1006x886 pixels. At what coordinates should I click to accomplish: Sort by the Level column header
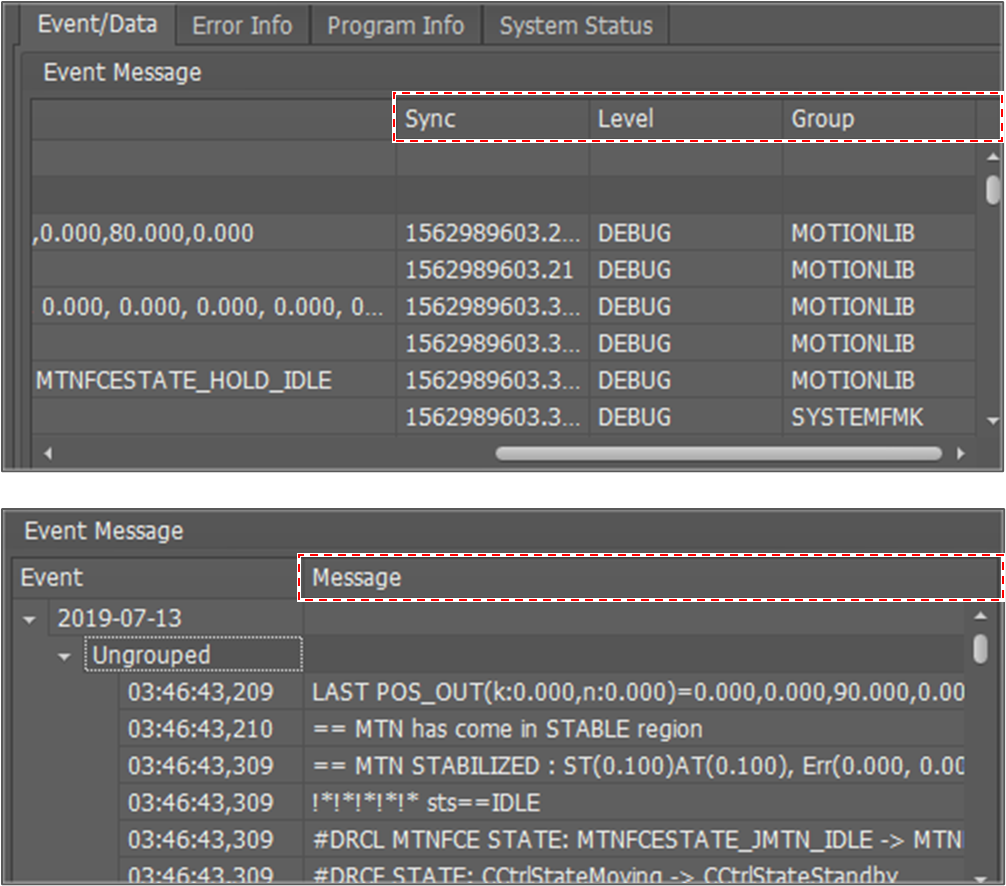685,119
